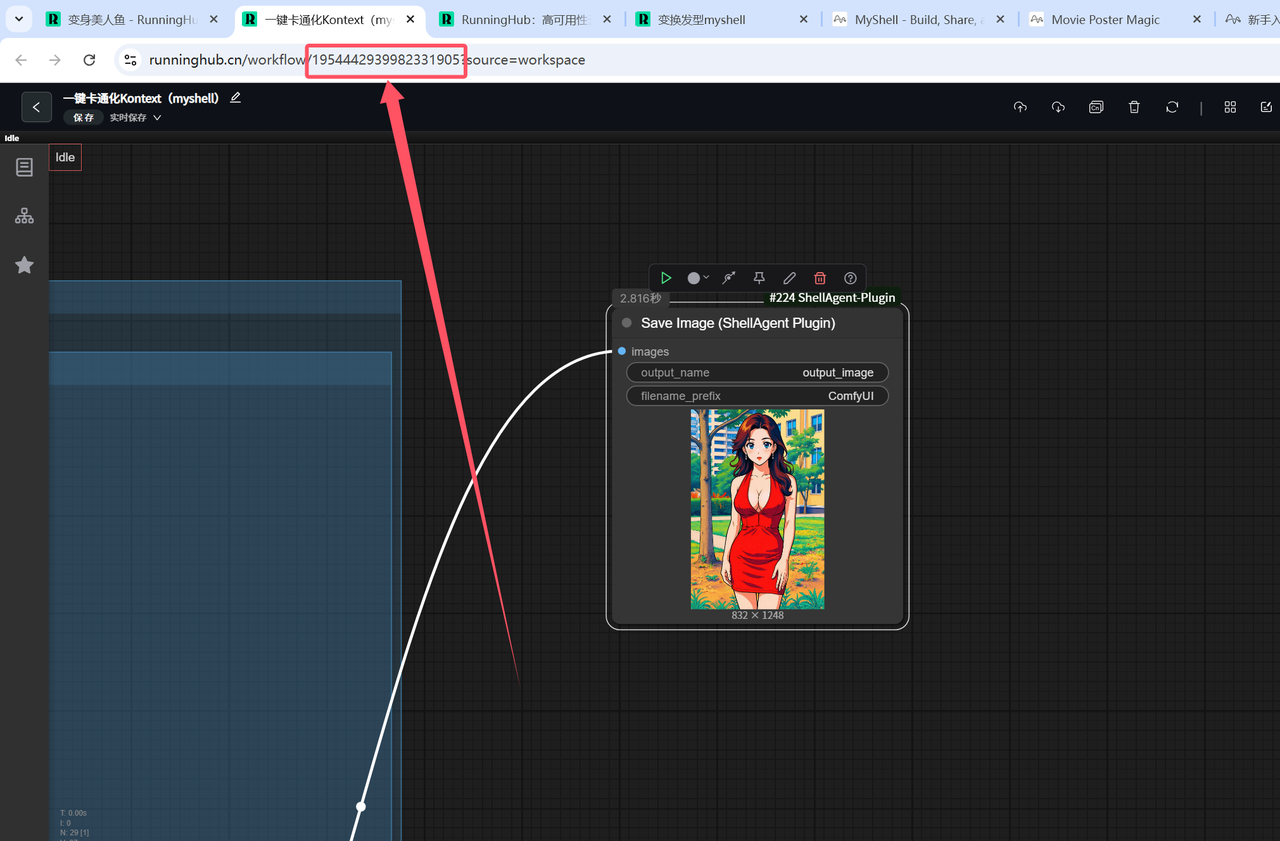
Task: Open favorites star icon in sidebar
Action: (x=24, y=265)
